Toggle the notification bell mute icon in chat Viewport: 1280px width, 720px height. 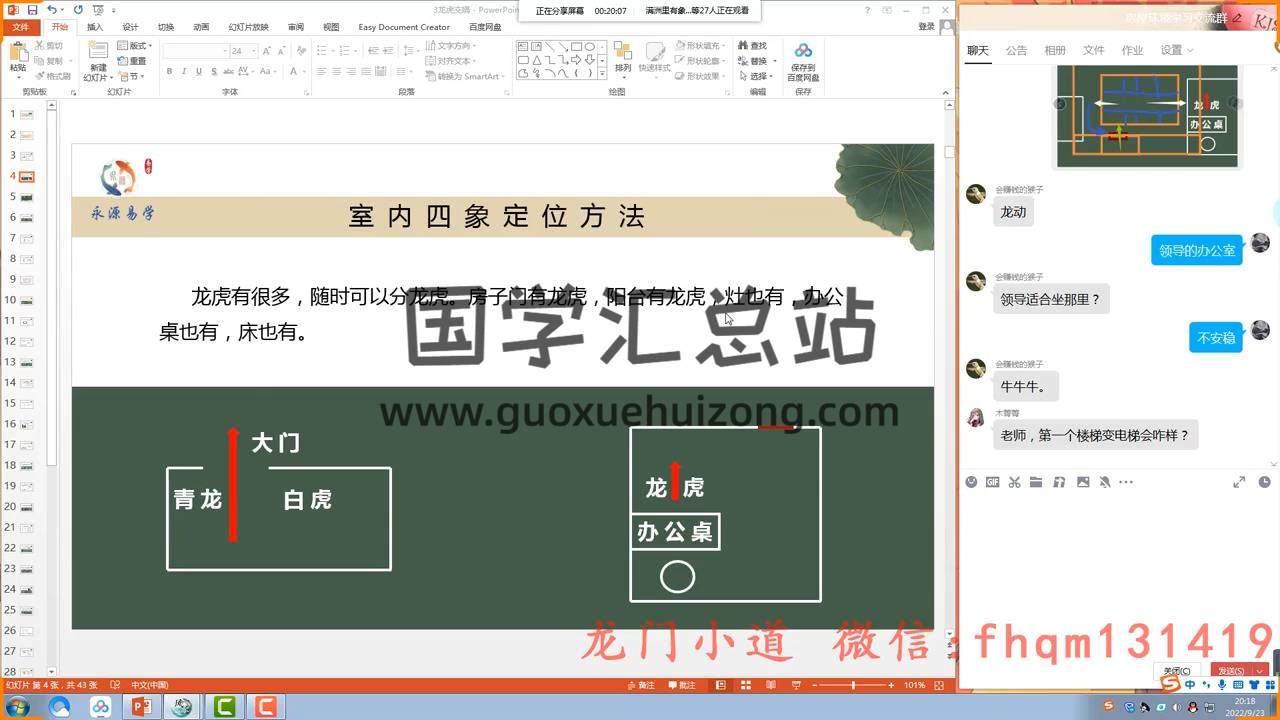pyautogui.click(x=1104, y=482)
